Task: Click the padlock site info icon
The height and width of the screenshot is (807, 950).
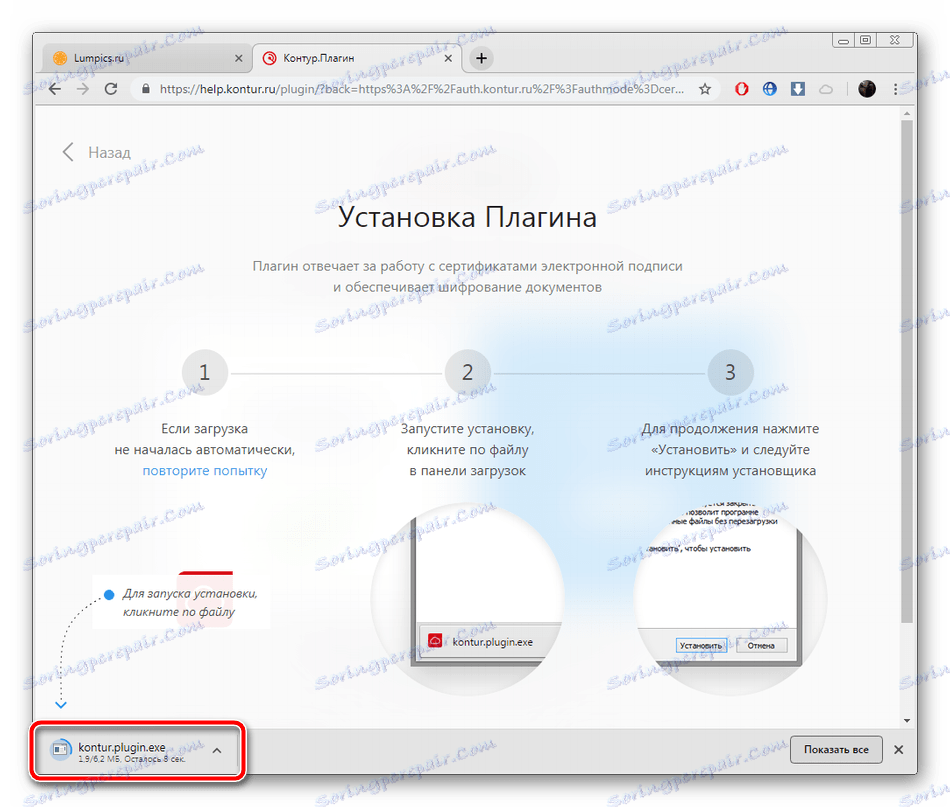Action: 145,89
